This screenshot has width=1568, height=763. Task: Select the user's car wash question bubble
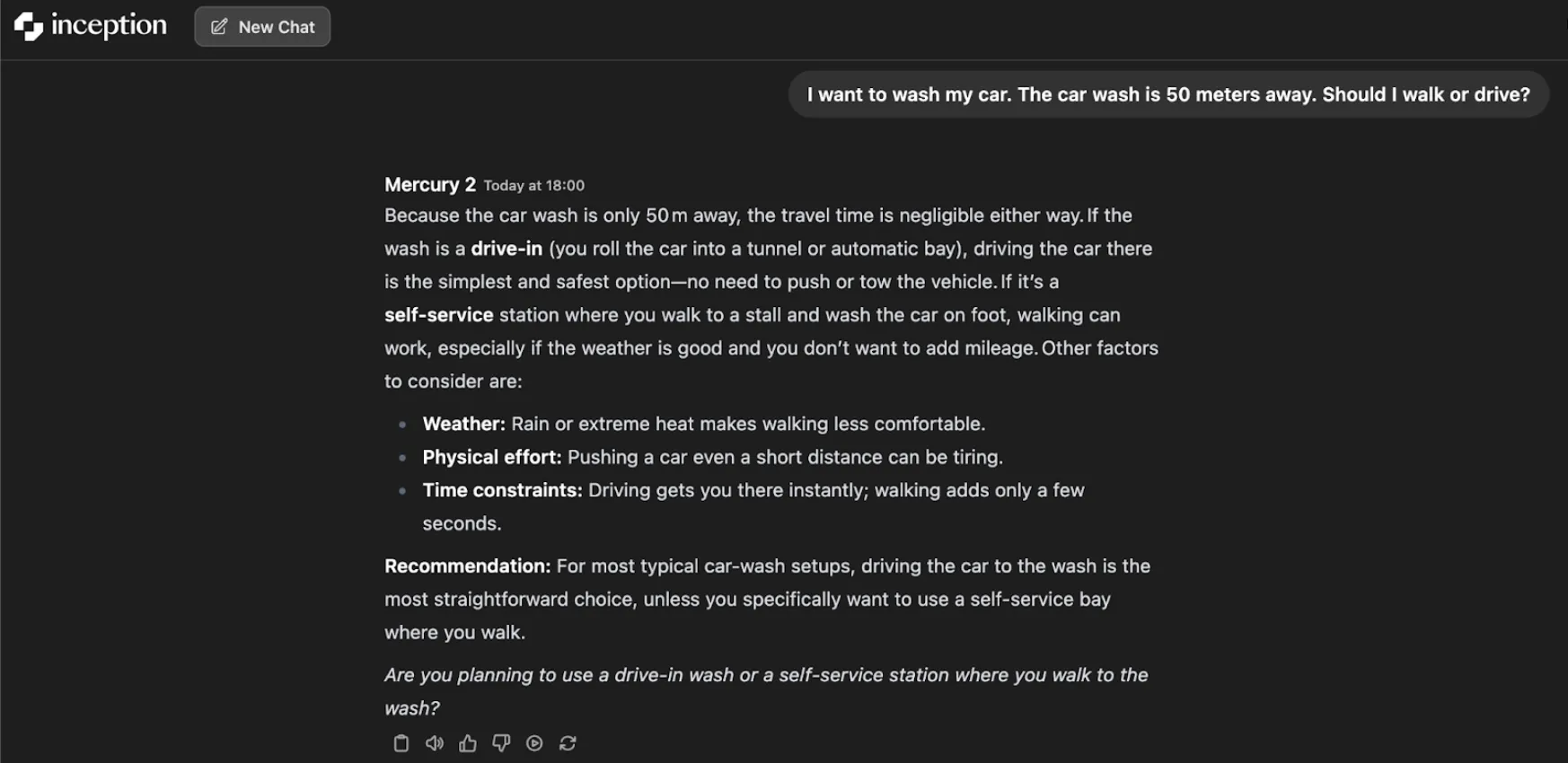pos(1167,94)
